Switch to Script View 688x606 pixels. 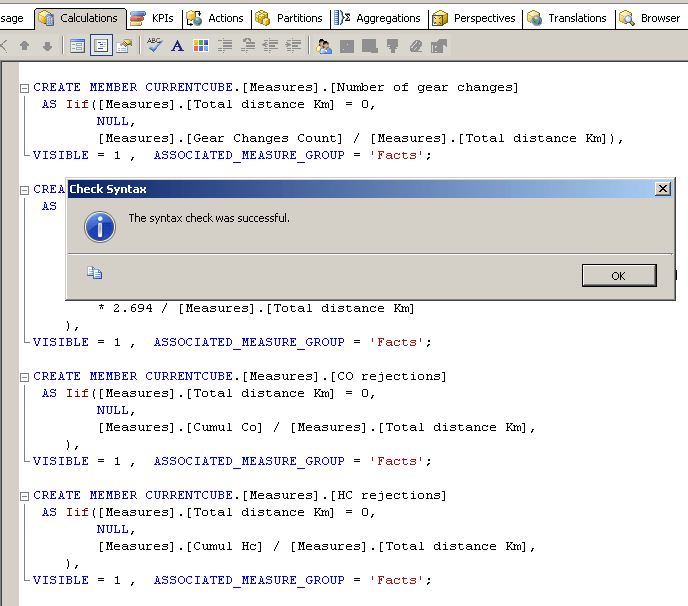click(x=101, y=46)
